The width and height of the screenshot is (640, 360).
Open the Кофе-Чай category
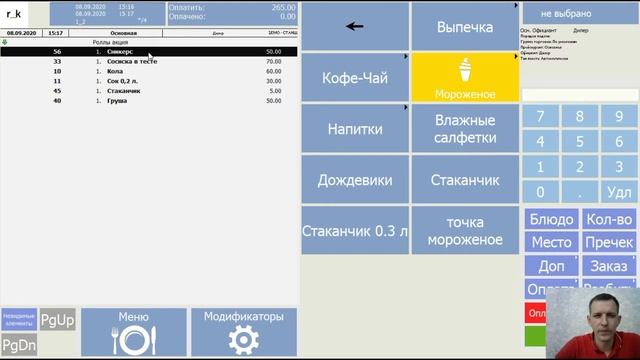(355, 77)
